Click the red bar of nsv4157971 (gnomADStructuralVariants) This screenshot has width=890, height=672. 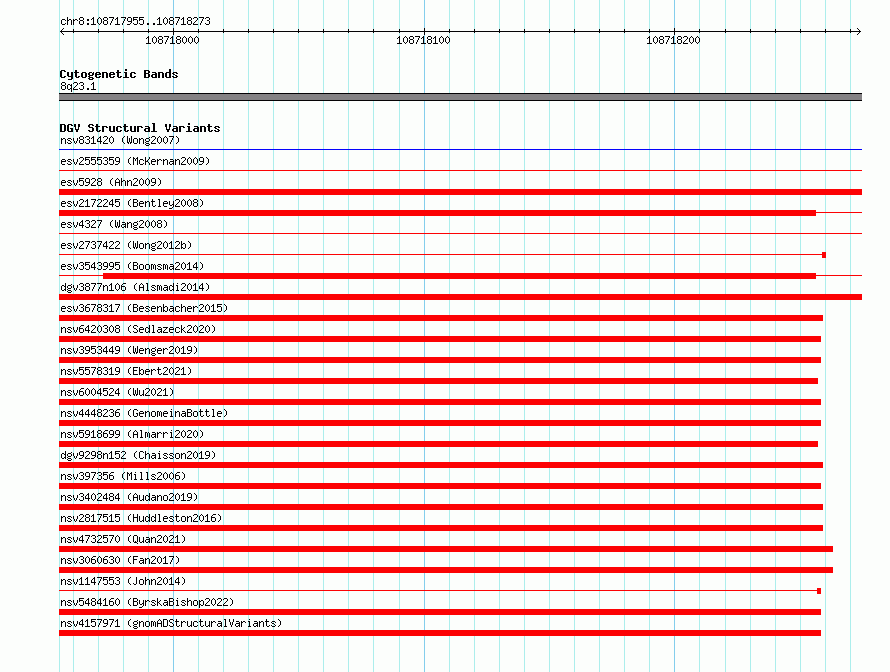[x=440, y=633]
